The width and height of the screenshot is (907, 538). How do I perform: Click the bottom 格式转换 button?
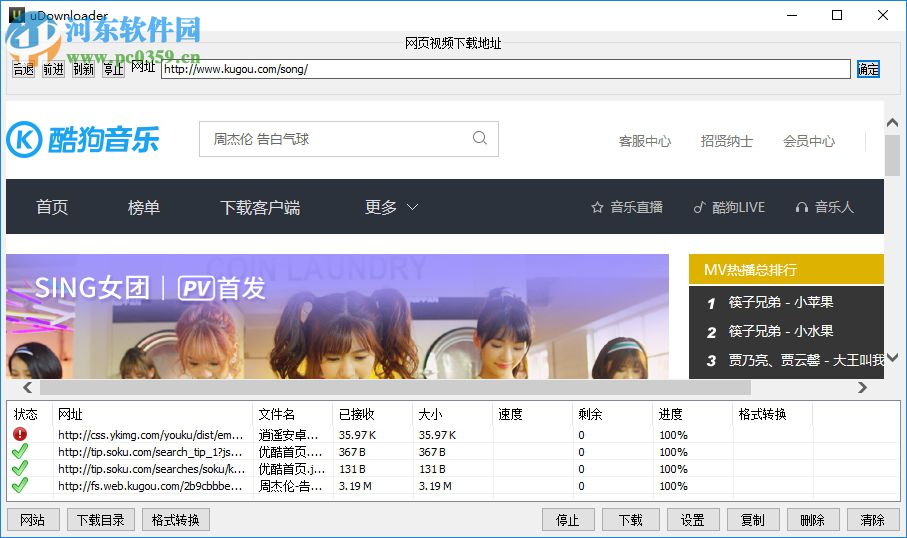(176, 519)
